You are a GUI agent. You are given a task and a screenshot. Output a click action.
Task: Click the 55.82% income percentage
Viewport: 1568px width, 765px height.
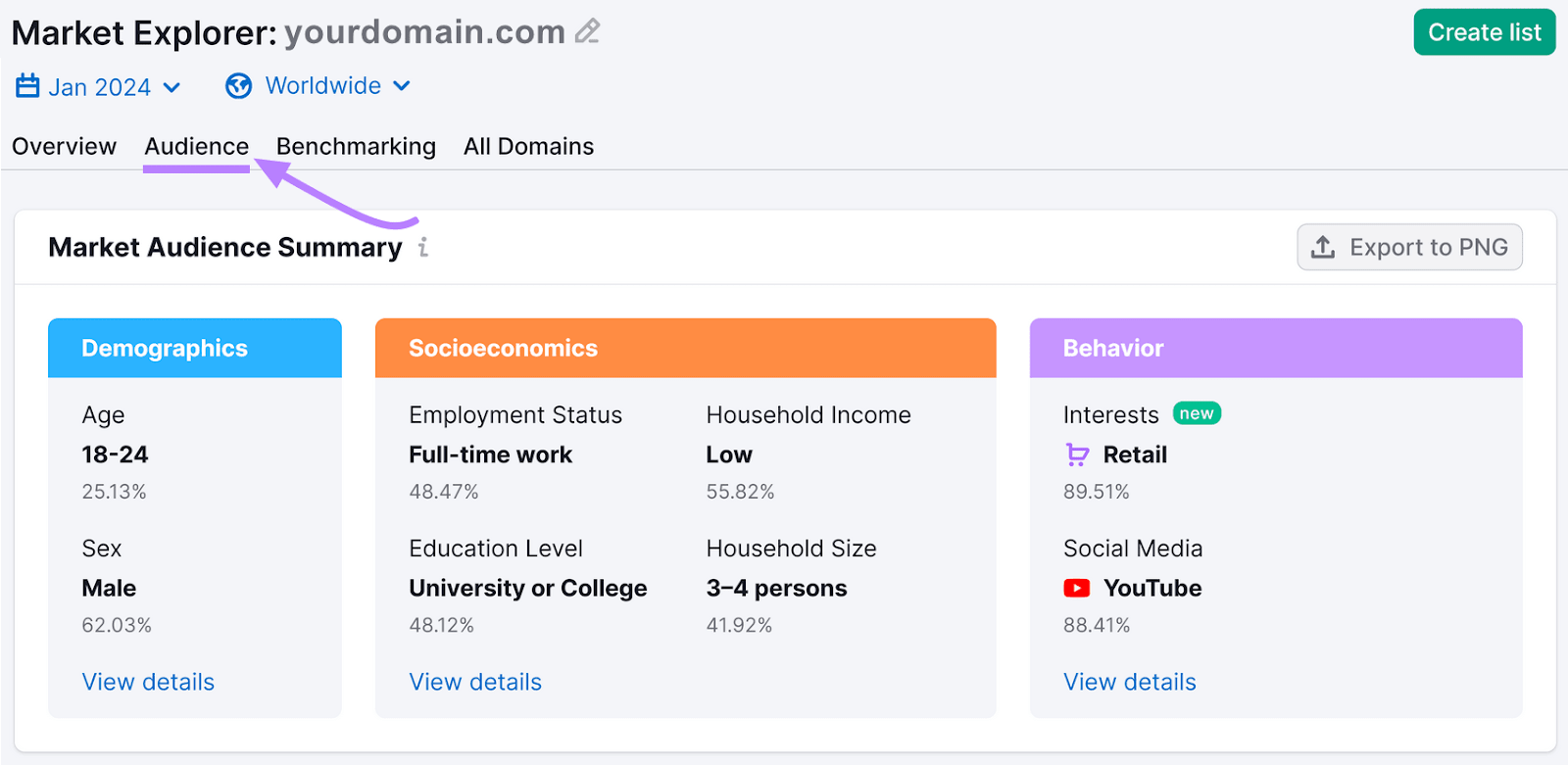point(740,492)
